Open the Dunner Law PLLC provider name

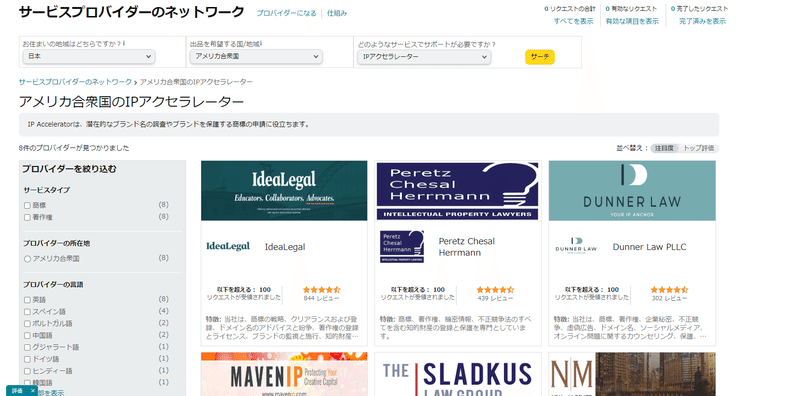tap(649, 247)
